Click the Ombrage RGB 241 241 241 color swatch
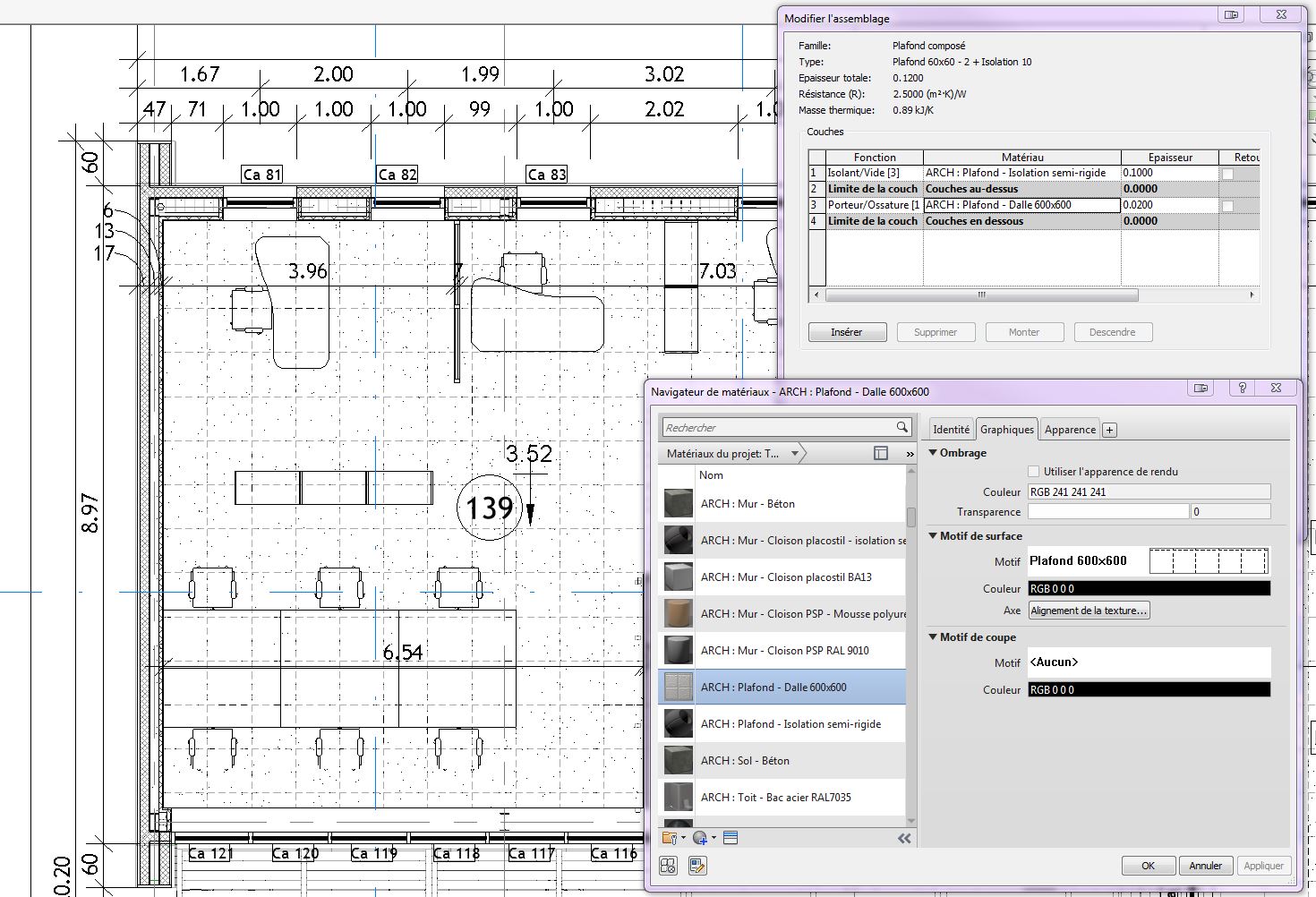 1149,491
